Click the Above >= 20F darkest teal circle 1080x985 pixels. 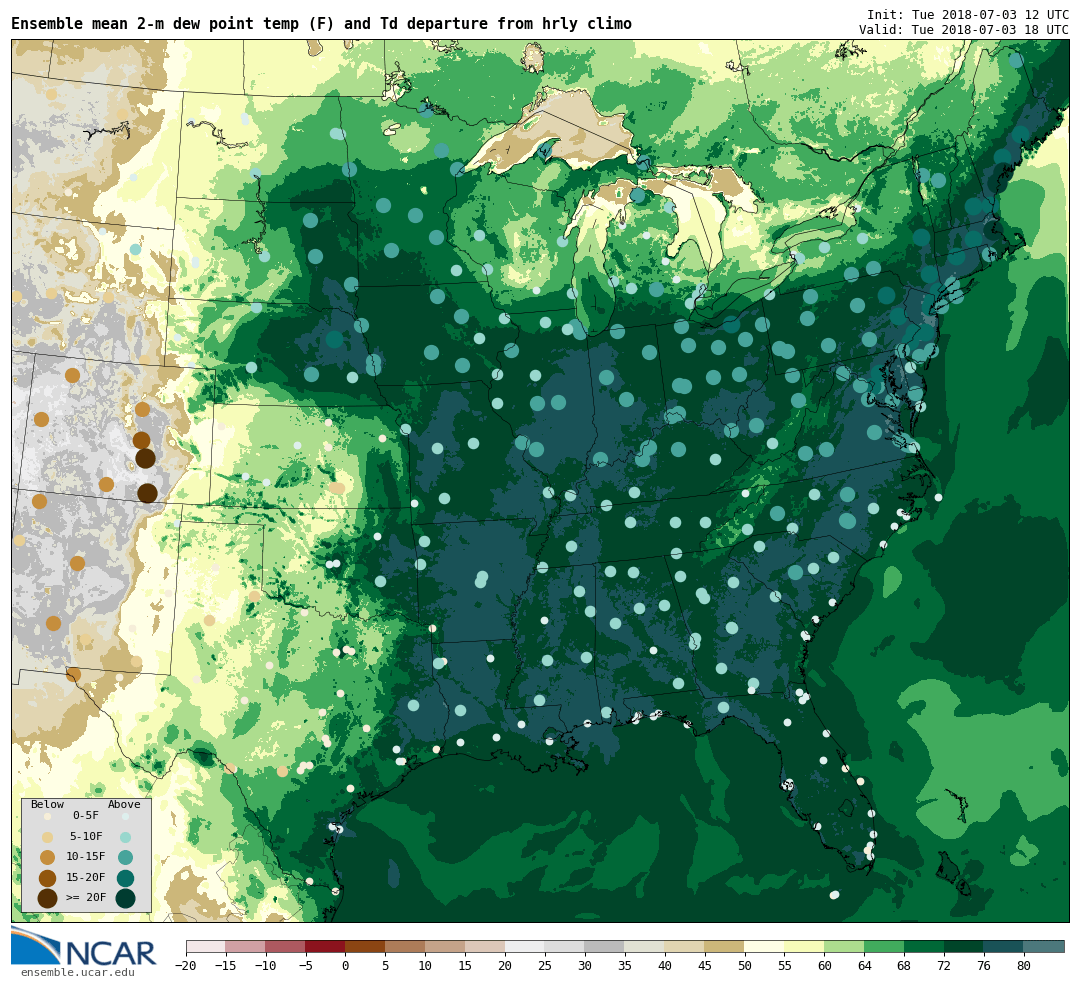pos(125,898)
